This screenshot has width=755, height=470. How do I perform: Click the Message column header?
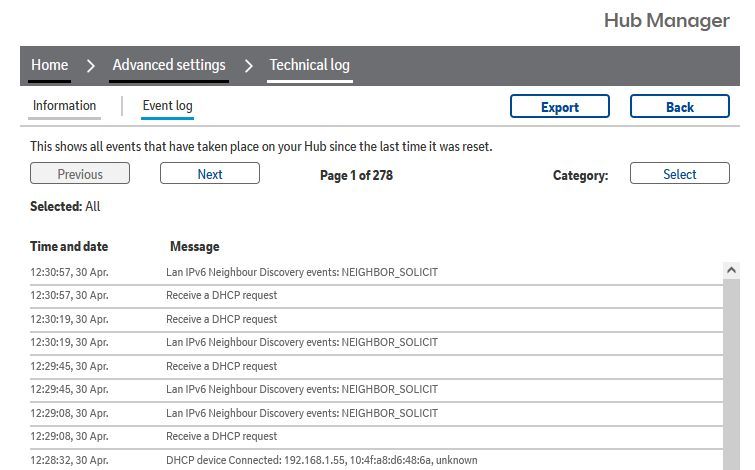click(194, 246)
